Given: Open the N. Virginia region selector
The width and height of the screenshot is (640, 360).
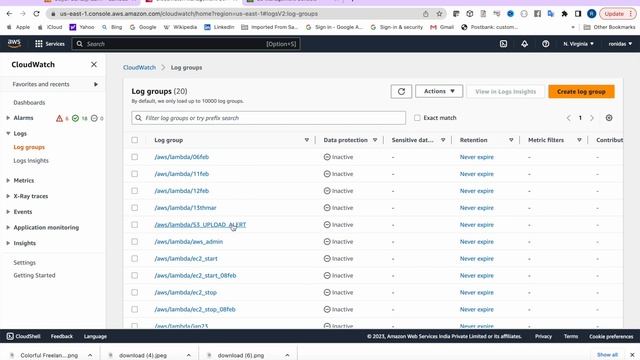Looking at the screenshot, I should 578,44.
